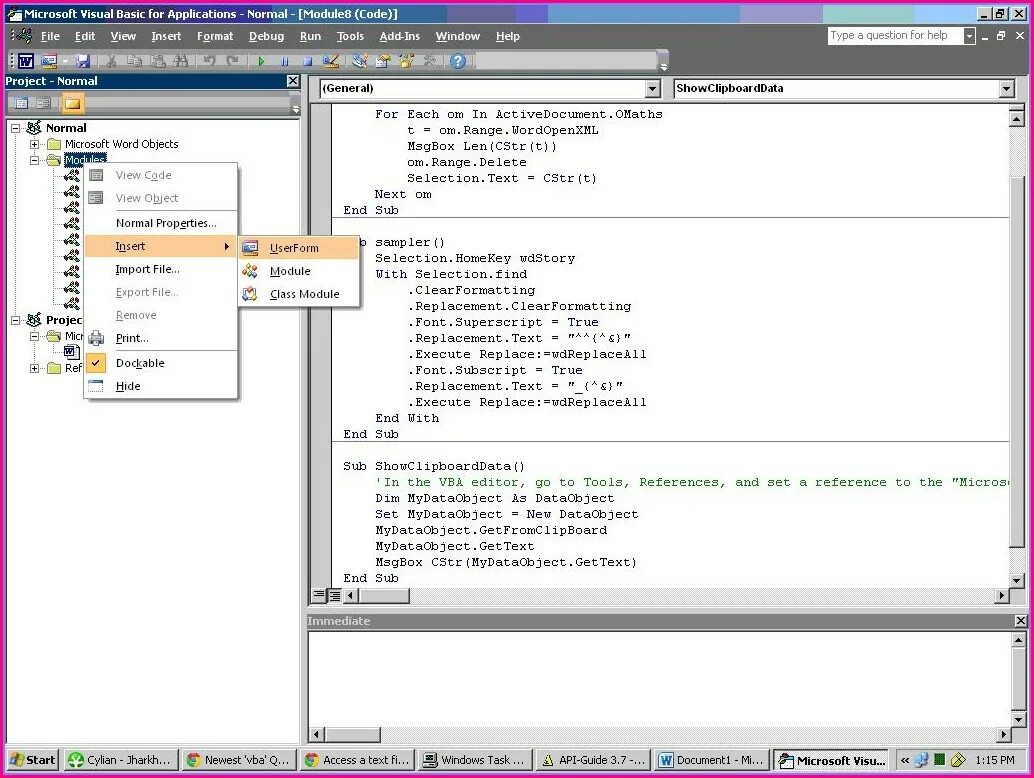Click the Immediate window horizontal scroll thumb
Image resolution: width=1034 pixels, height=778 pixels.
pyautogui.click(x=353, y=734)
